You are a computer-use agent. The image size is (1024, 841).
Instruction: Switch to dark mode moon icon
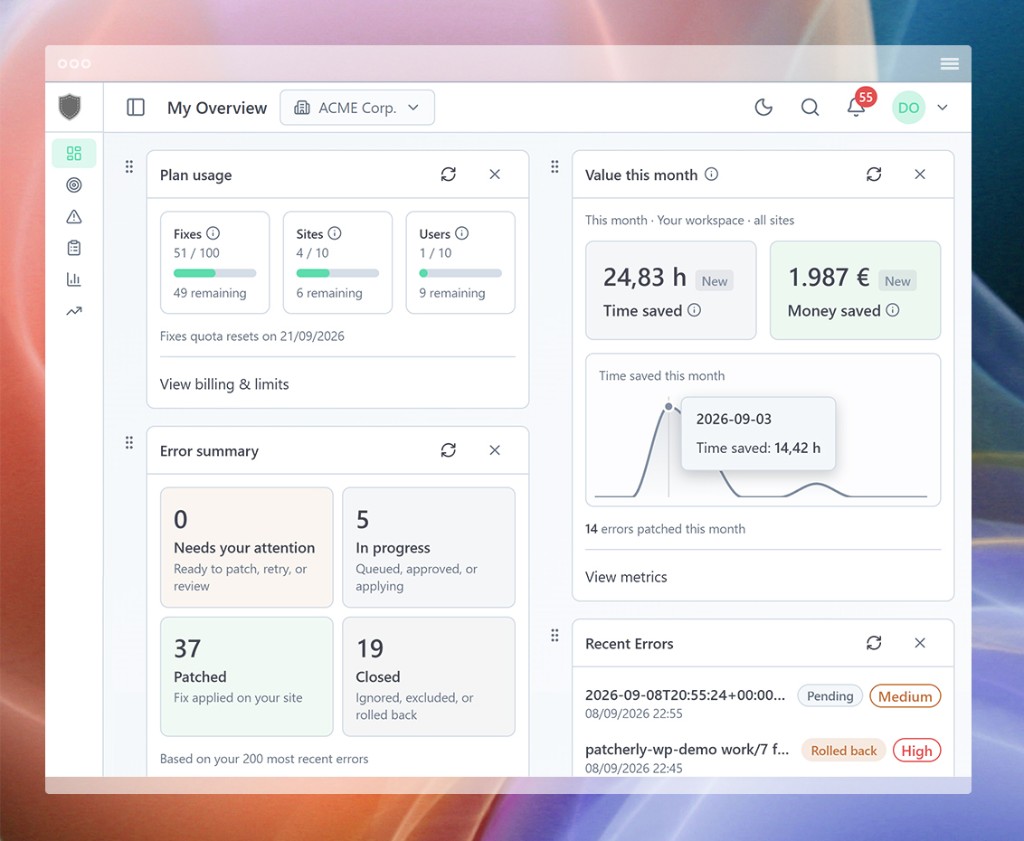(763, 107)
